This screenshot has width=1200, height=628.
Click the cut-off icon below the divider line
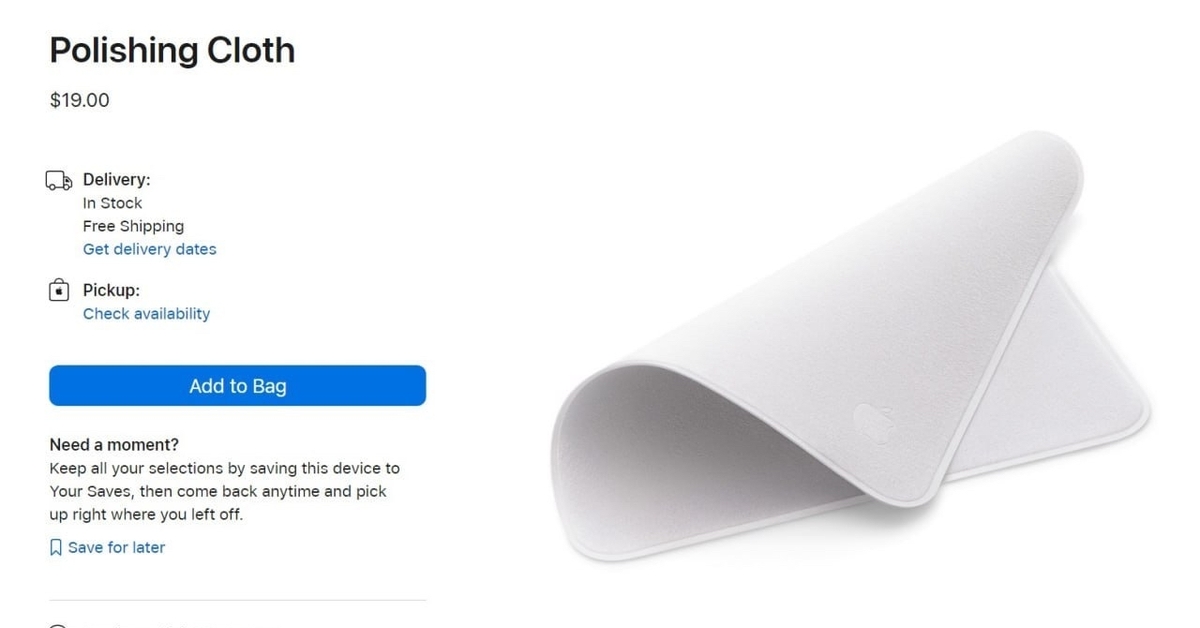59,626
